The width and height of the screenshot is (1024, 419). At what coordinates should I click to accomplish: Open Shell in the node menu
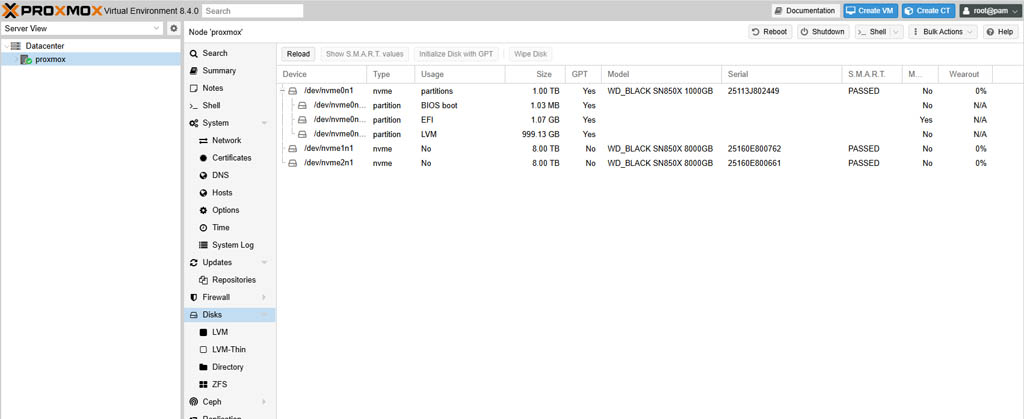pos(229,106)
